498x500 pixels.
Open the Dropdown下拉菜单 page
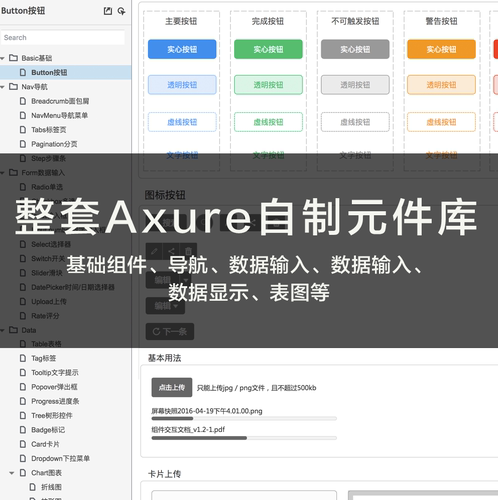(61, 459)
